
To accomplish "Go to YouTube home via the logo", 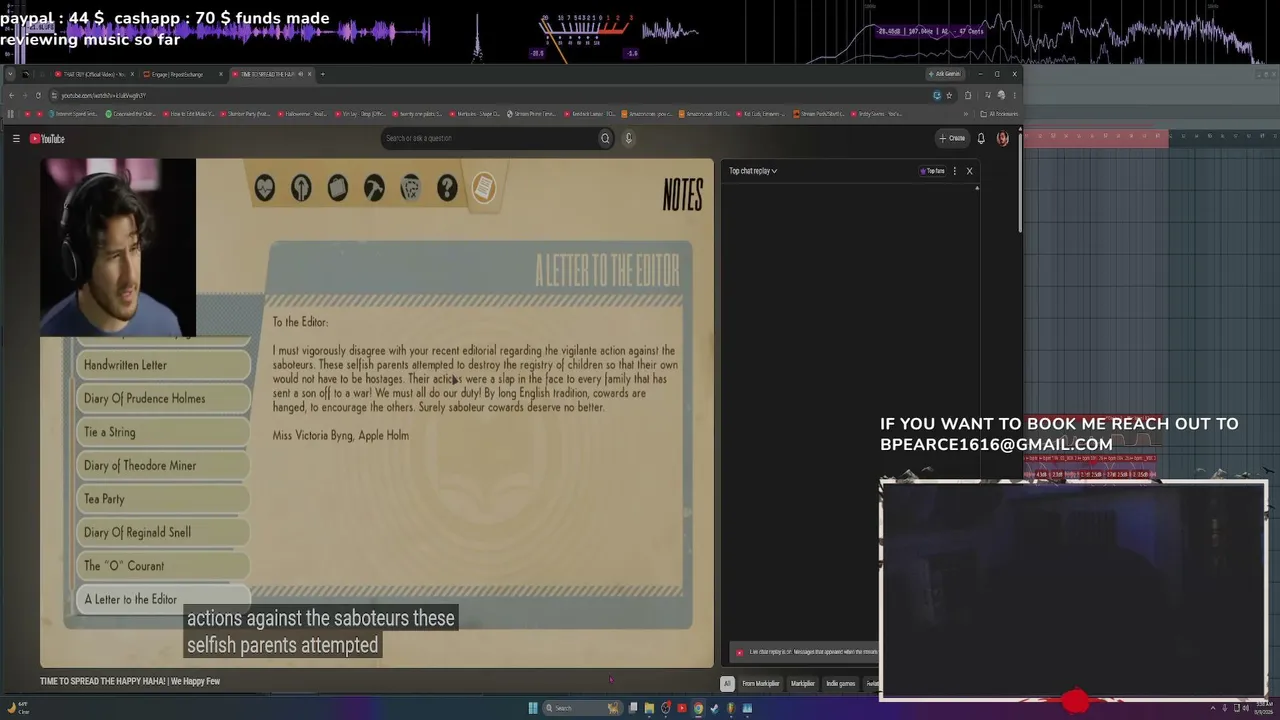I will pos(47,139).
